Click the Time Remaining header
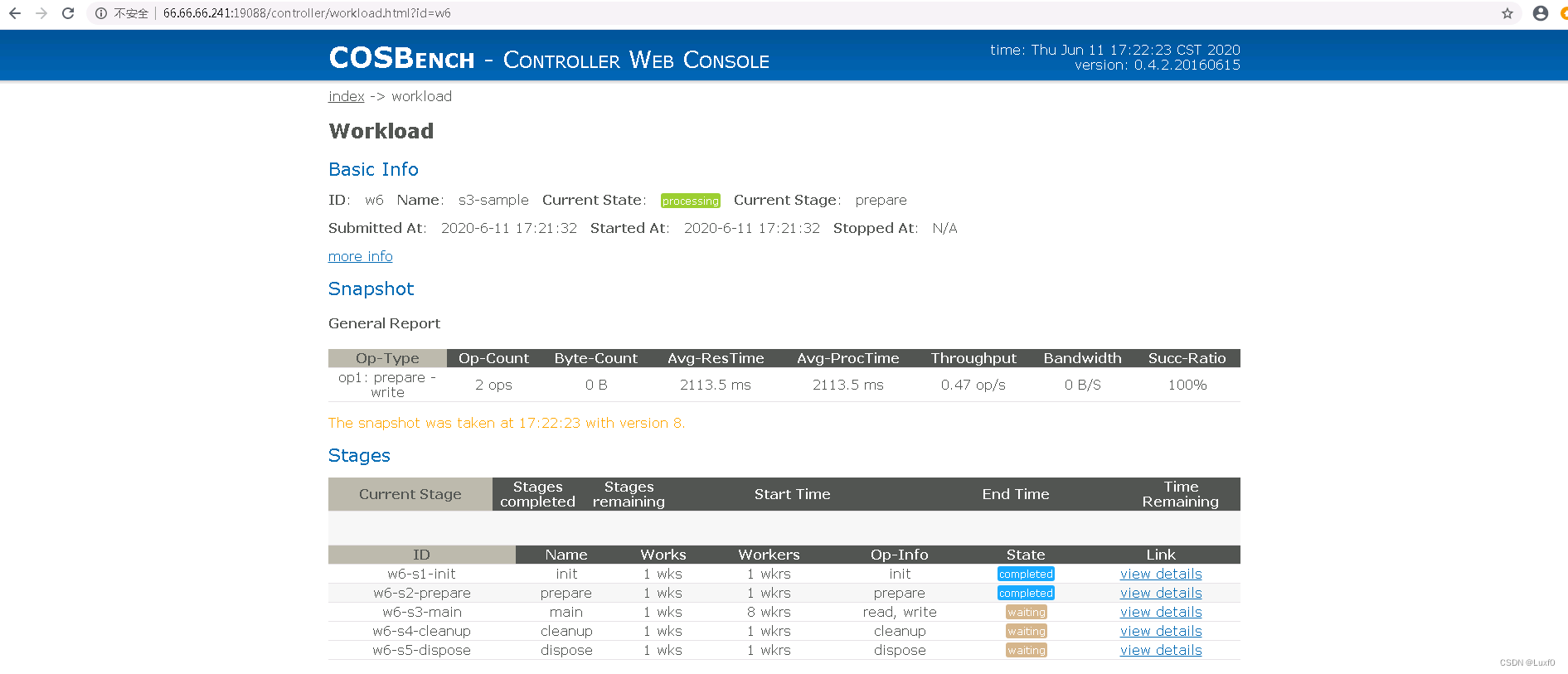 (1181, 494)
